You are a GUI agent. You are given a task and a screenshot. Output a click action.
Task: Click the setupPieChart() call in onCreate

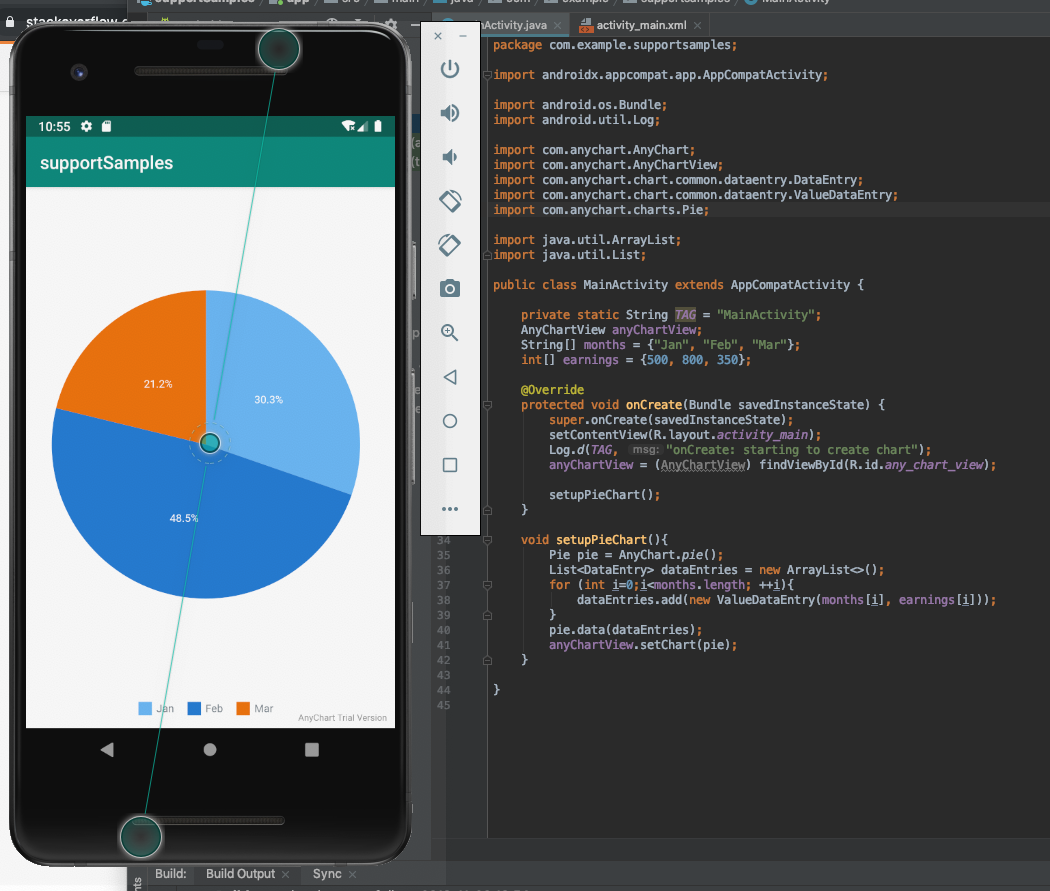[x=604, y=495]
